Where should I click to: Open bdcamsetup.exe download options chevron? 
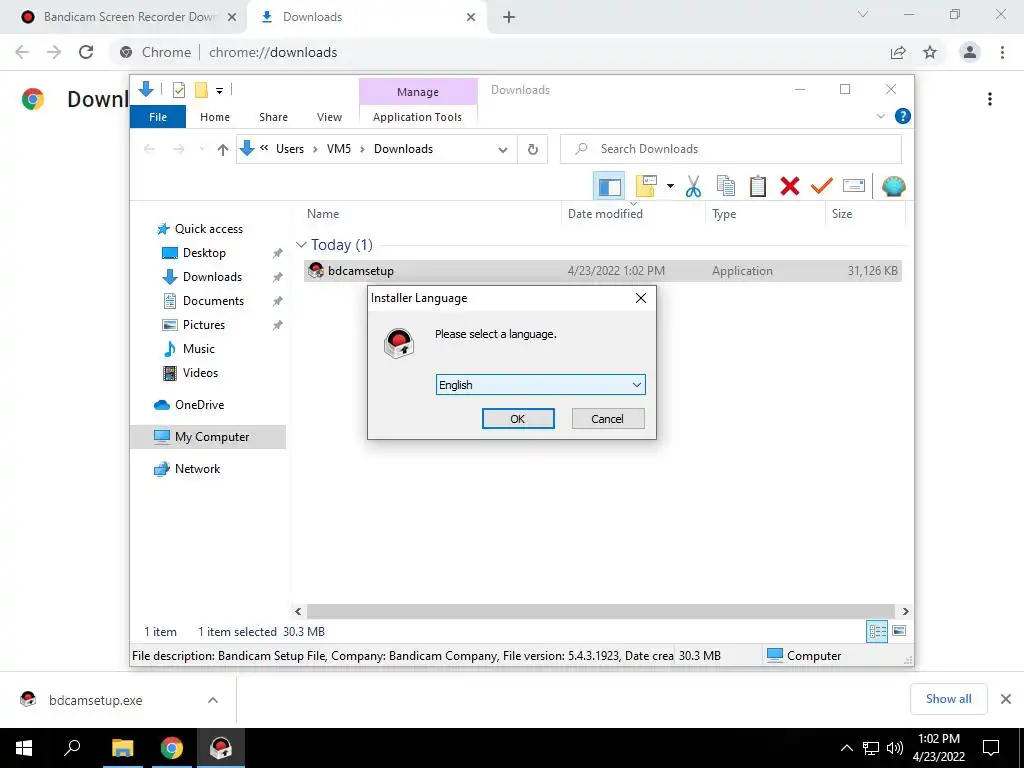coord(213,700)
